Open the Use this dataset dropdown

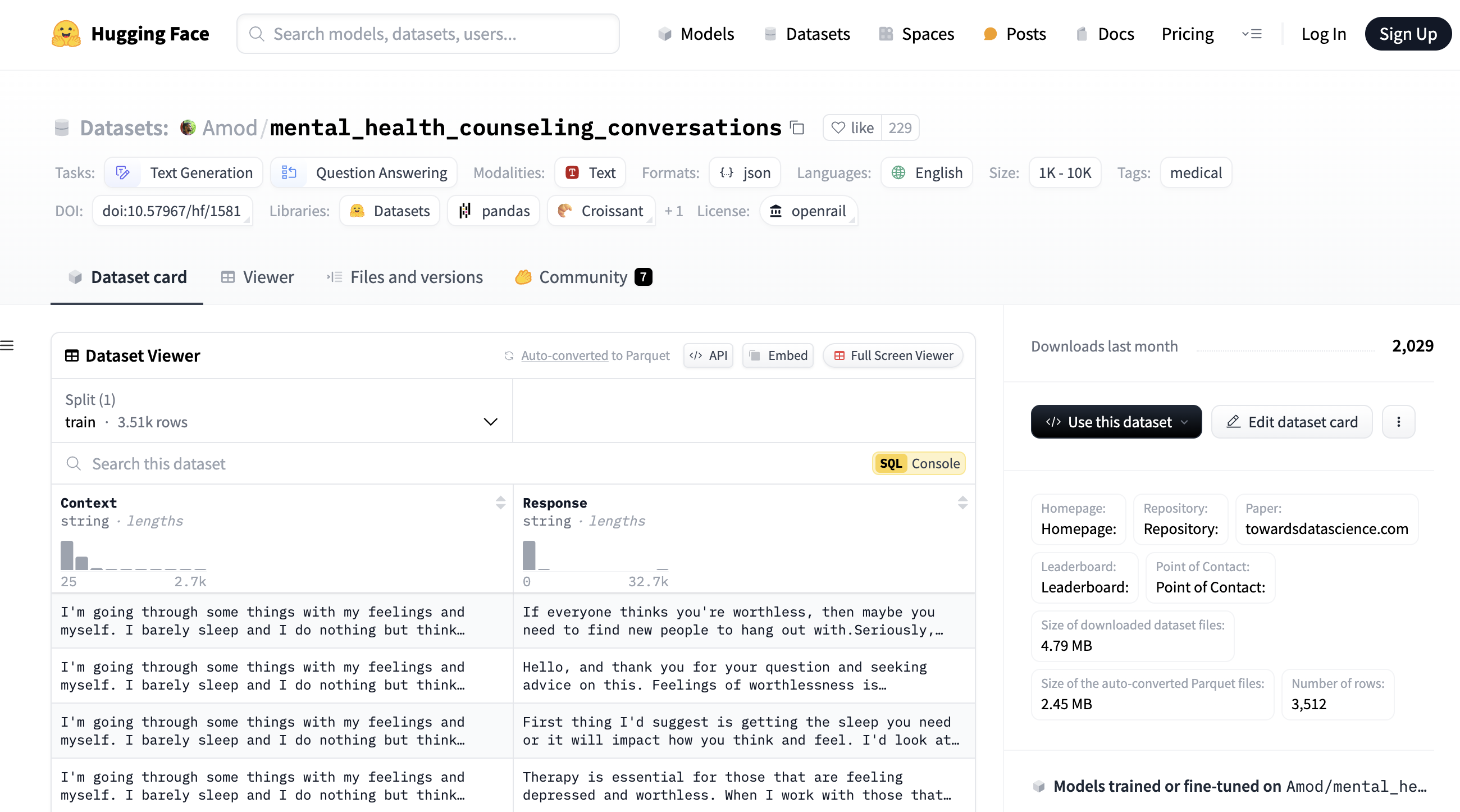(x=1116, y=422)
